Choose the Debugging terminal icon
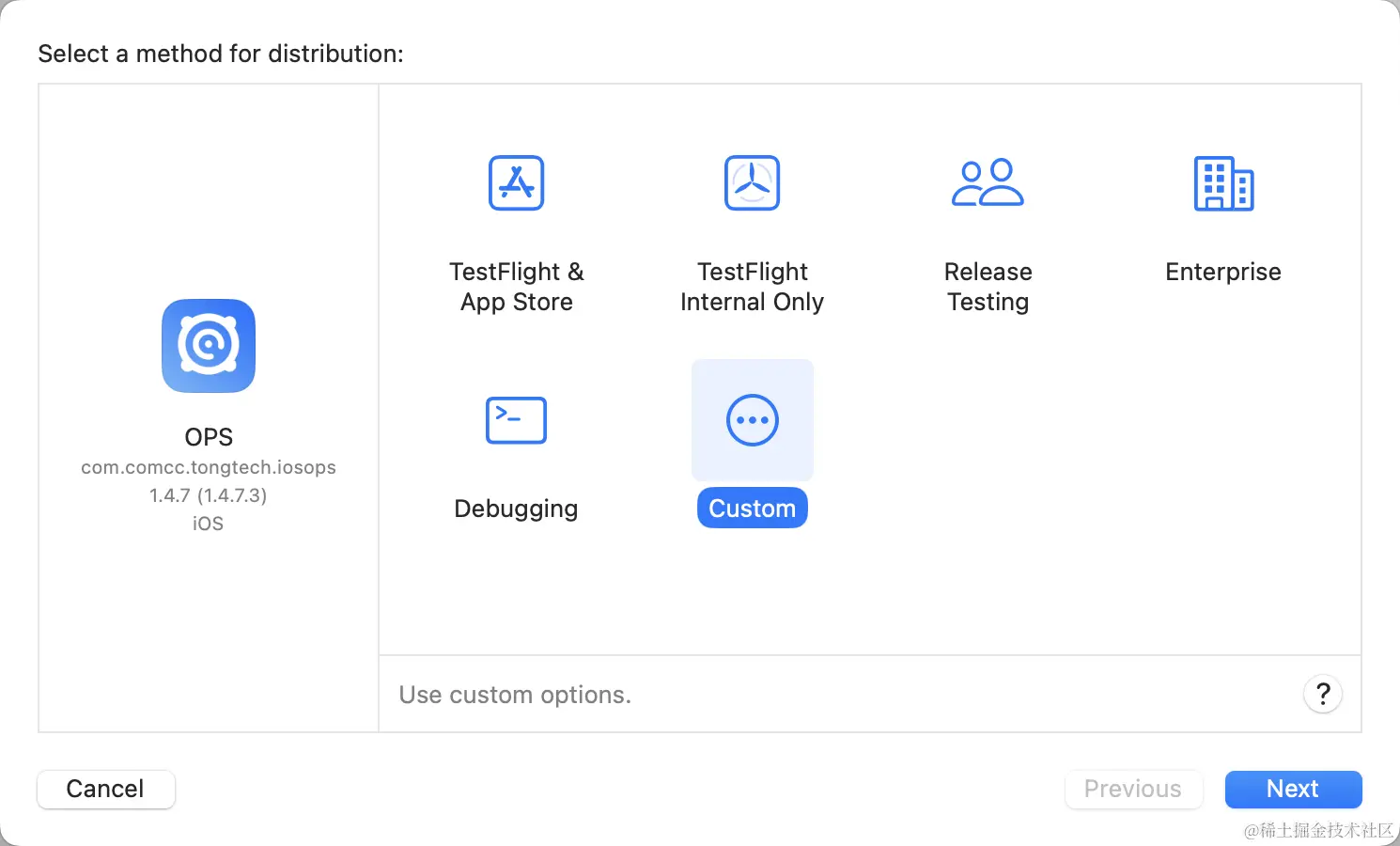Screen dimensions: 1400x846 tap(516, 420)
